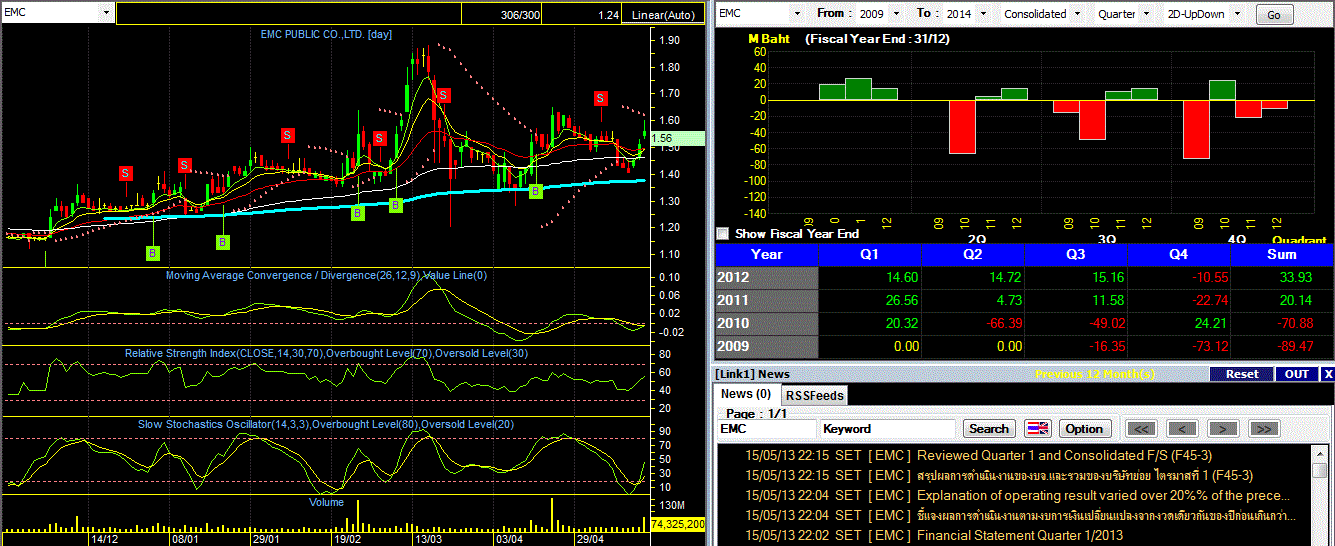Open the To year 2014 dropdown

coord(984,14)
